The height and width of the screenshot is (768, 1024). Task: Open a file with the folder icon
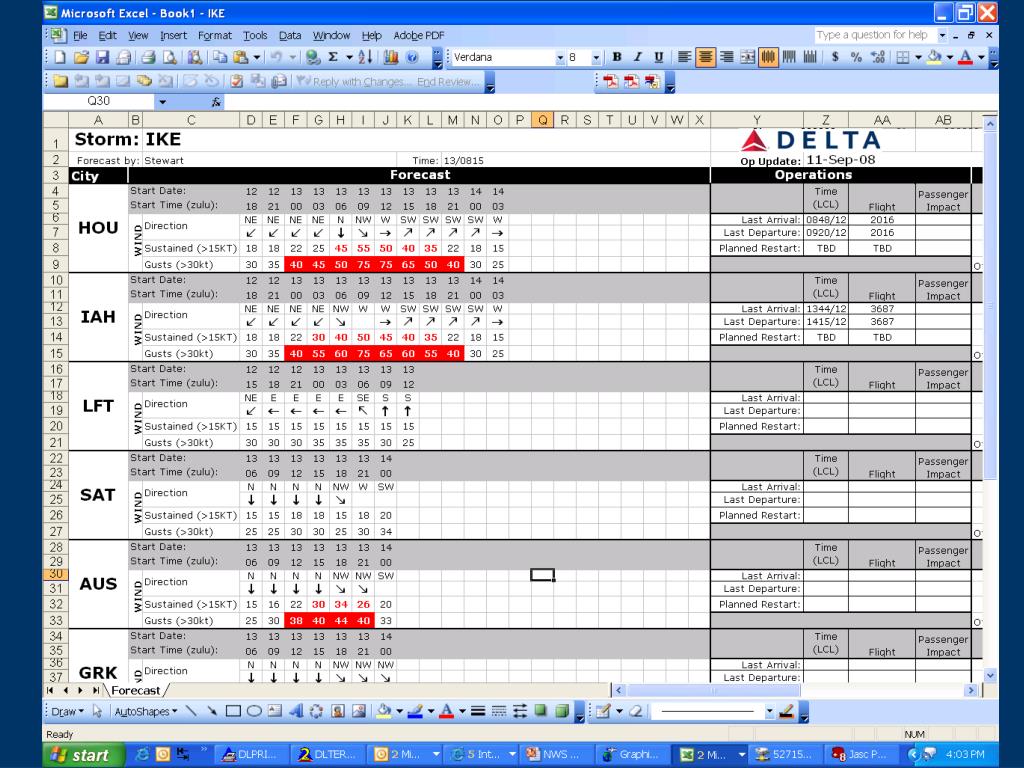tap(81, 57)
